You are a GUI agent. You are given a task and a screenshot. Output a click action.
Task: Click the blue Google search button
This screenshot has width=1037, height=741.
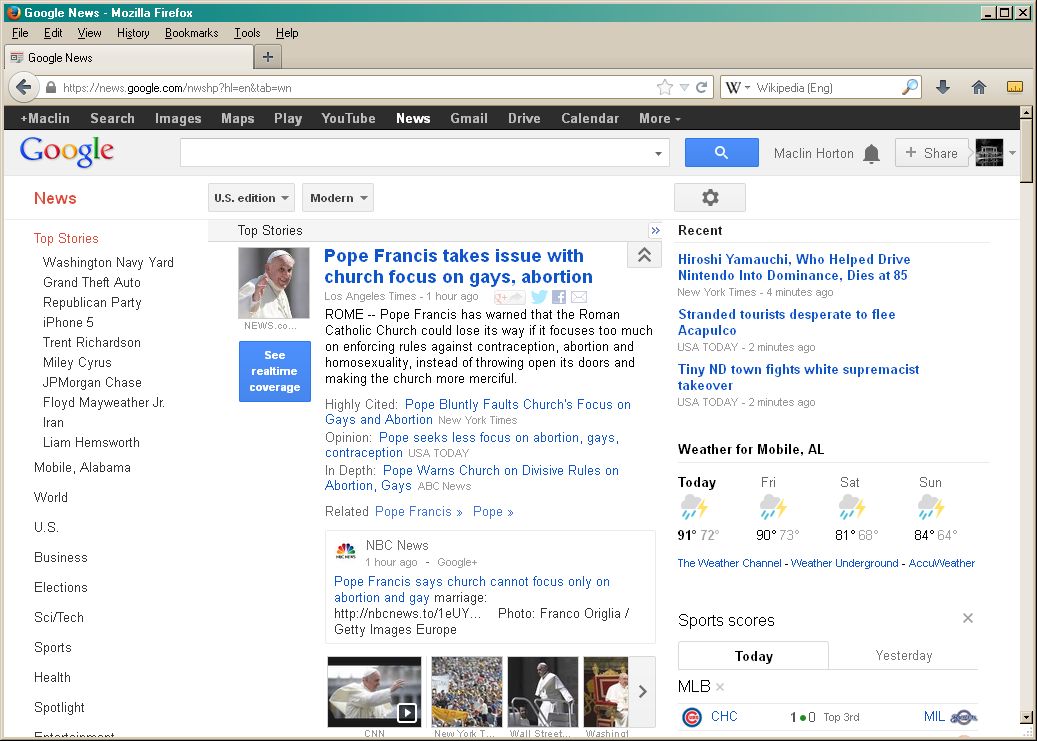pos(721,153)
